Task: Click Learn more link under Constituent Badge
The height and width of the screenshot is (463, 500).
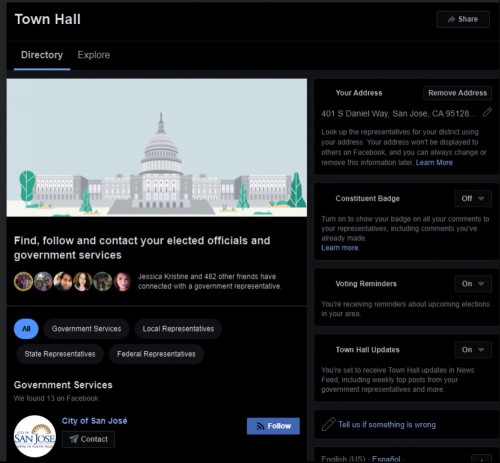Action: [340, 248]
